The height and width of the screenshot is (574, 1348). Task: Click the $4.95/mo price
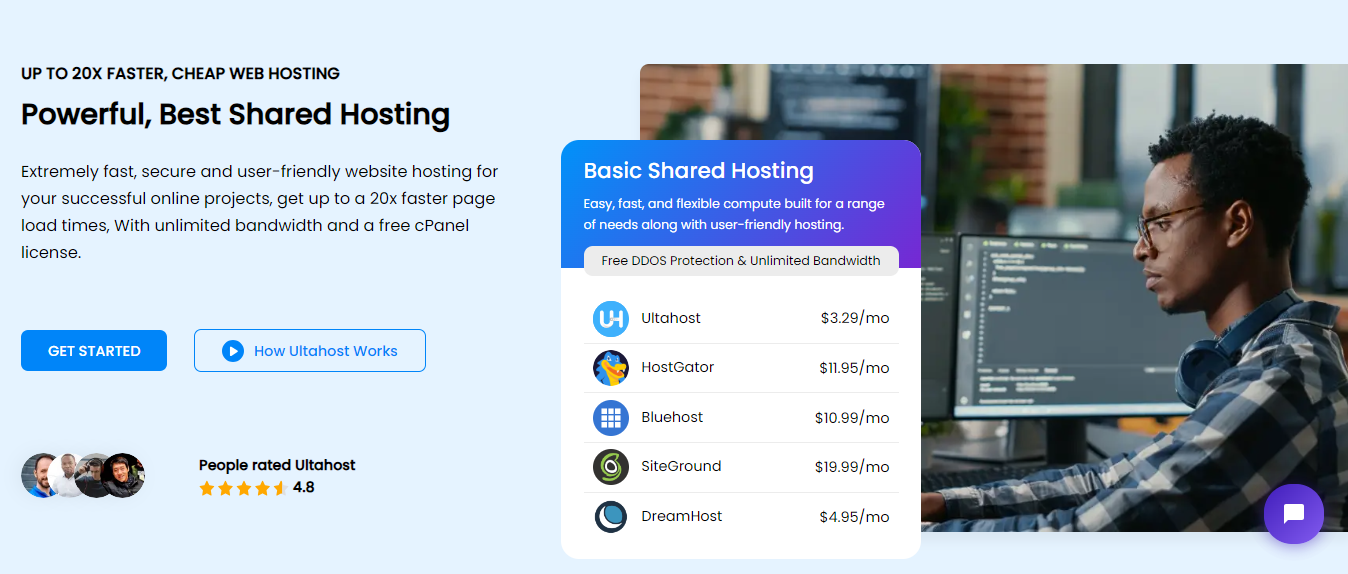(x=854, y=517)
